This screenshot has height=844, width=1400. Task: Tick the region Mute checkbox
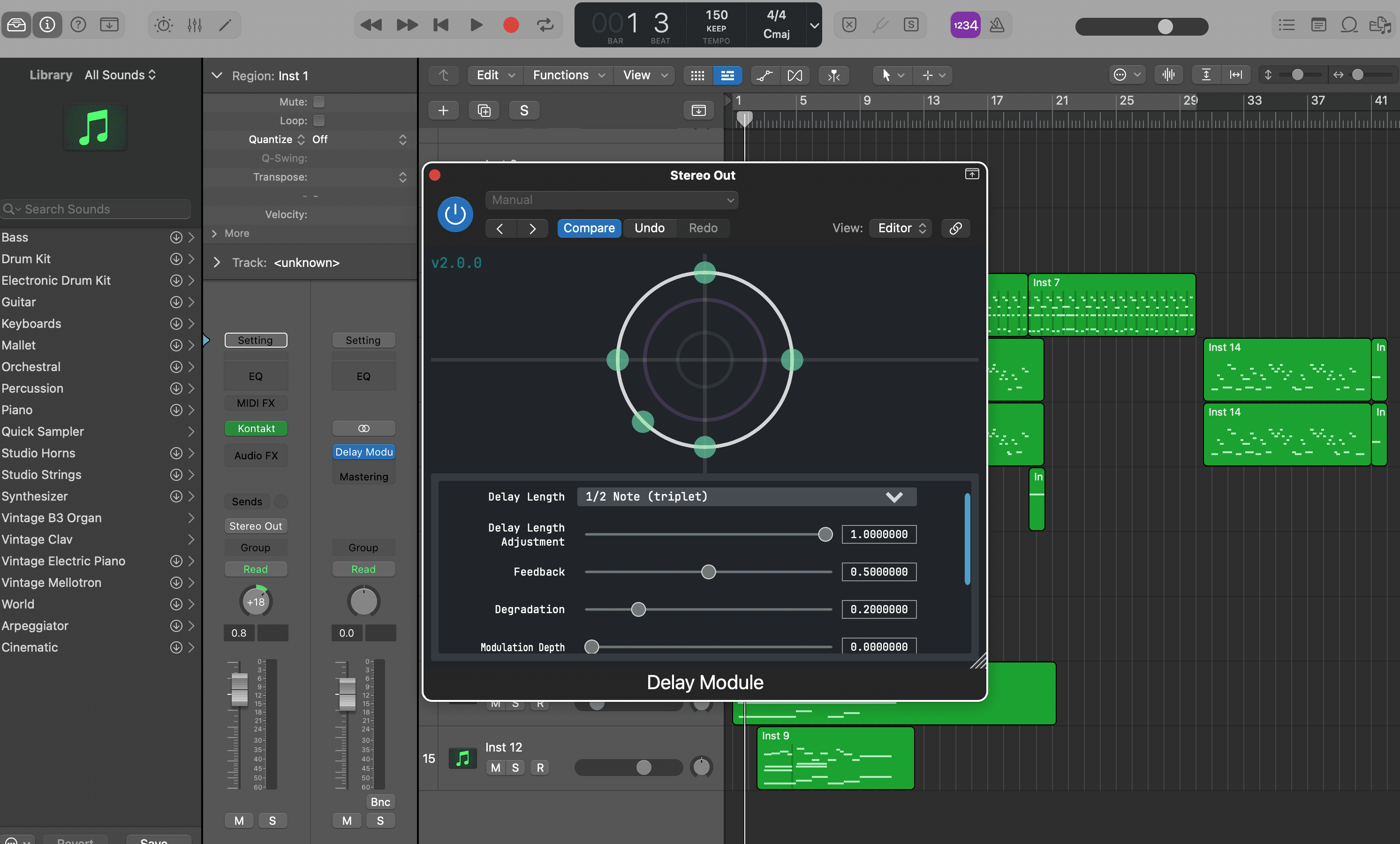click(319, 102)
